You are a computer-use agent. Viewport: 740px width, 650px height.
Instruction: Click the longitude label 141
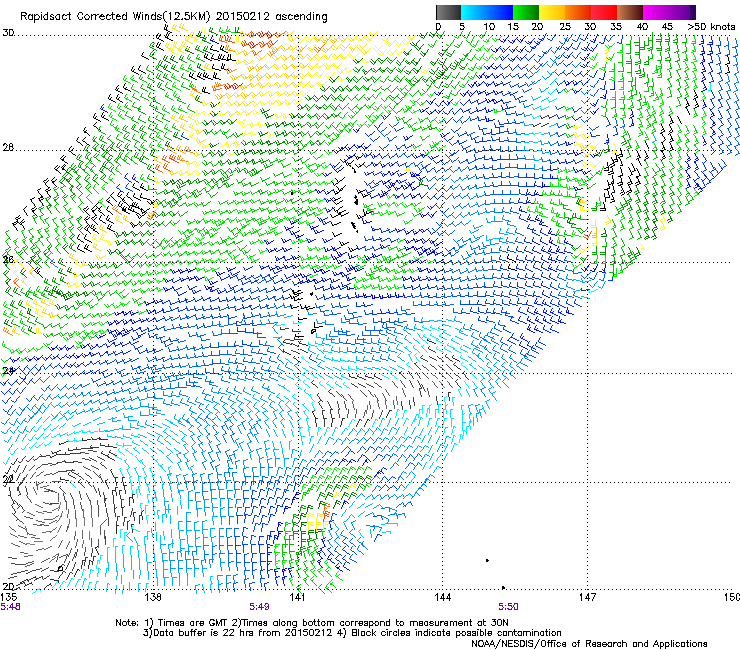click(297, 597)
